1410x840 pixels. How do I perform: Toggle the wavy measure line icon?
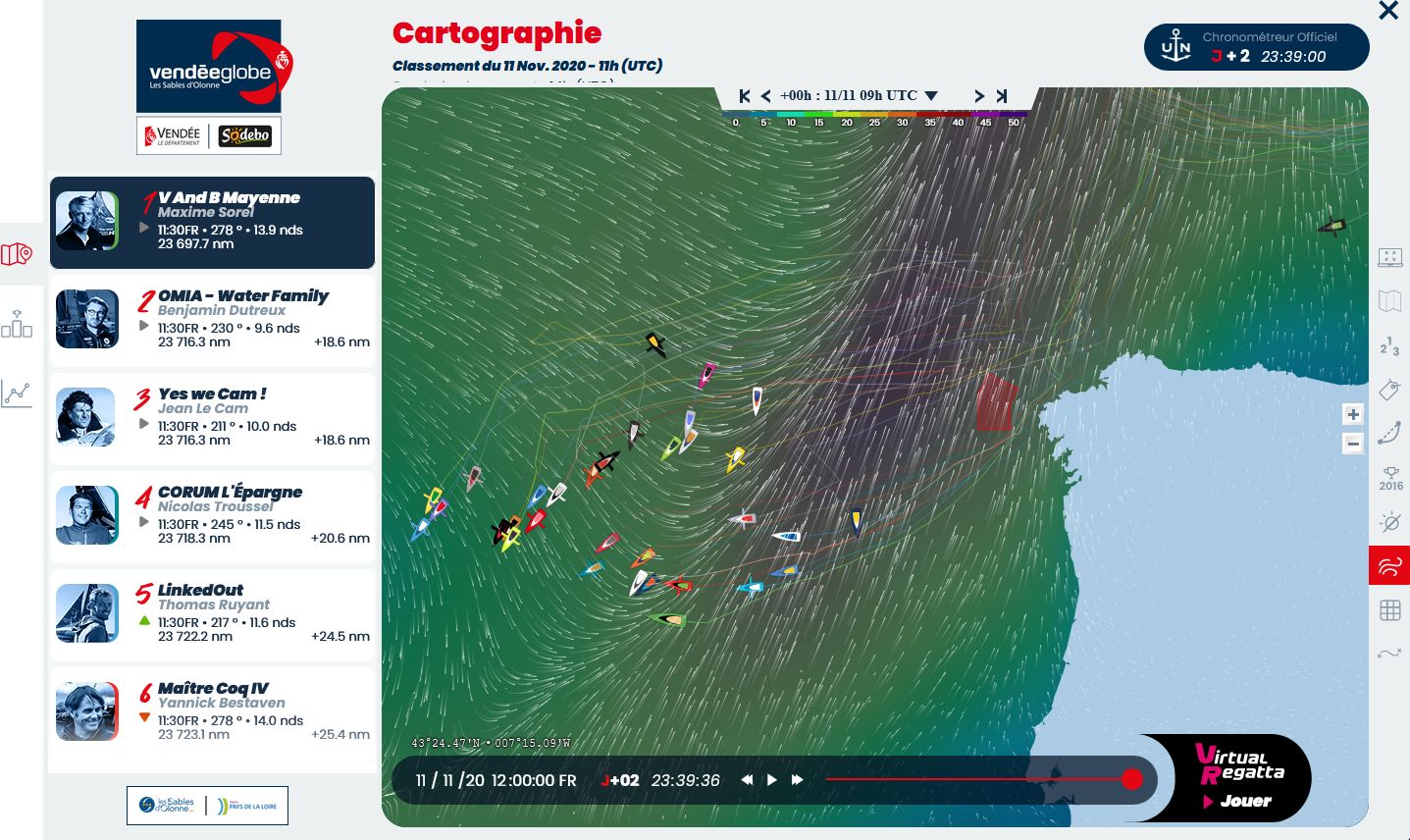[x=1390, y=654]
